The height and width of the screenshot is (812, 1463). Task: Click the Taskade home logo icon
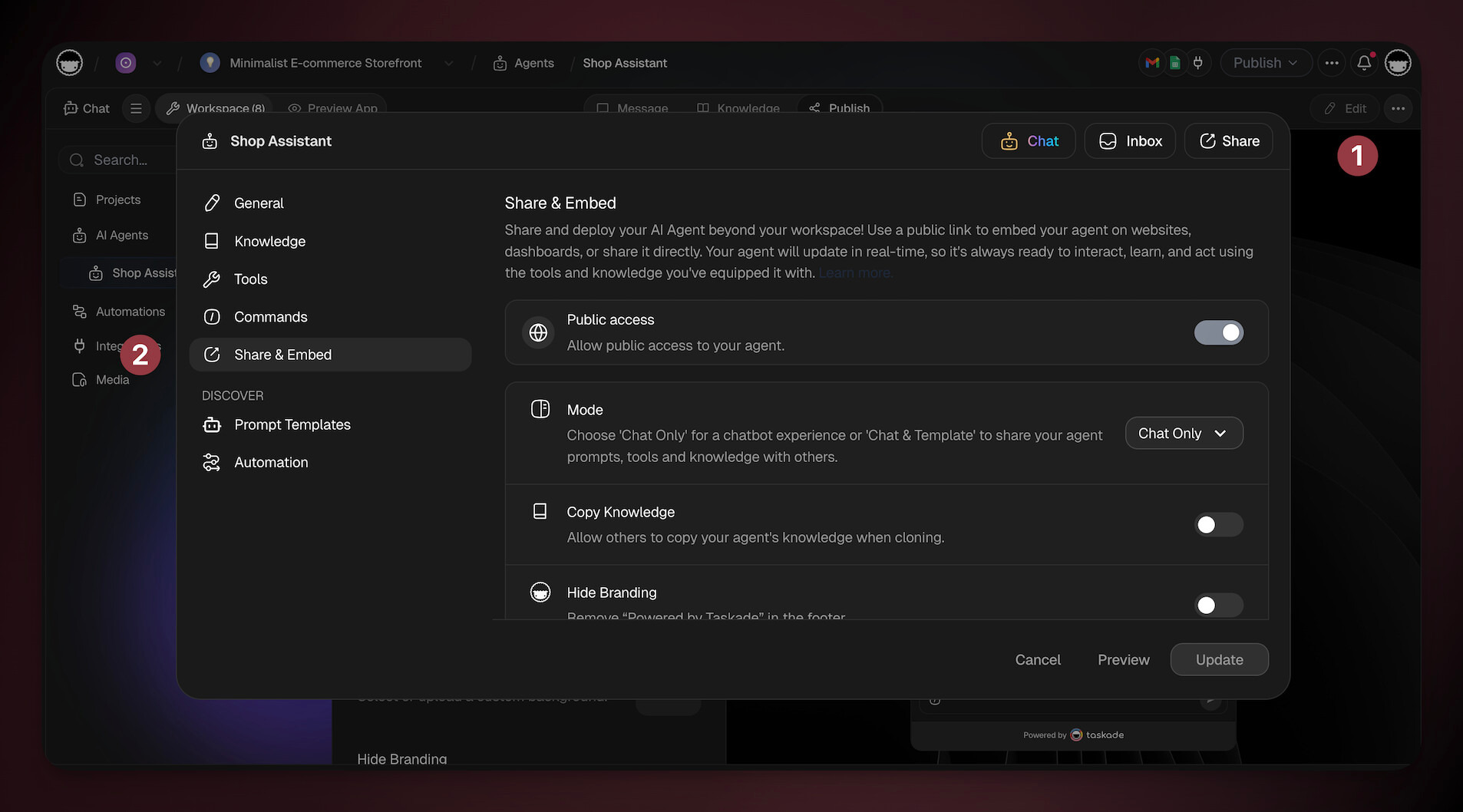pos(70,63)
